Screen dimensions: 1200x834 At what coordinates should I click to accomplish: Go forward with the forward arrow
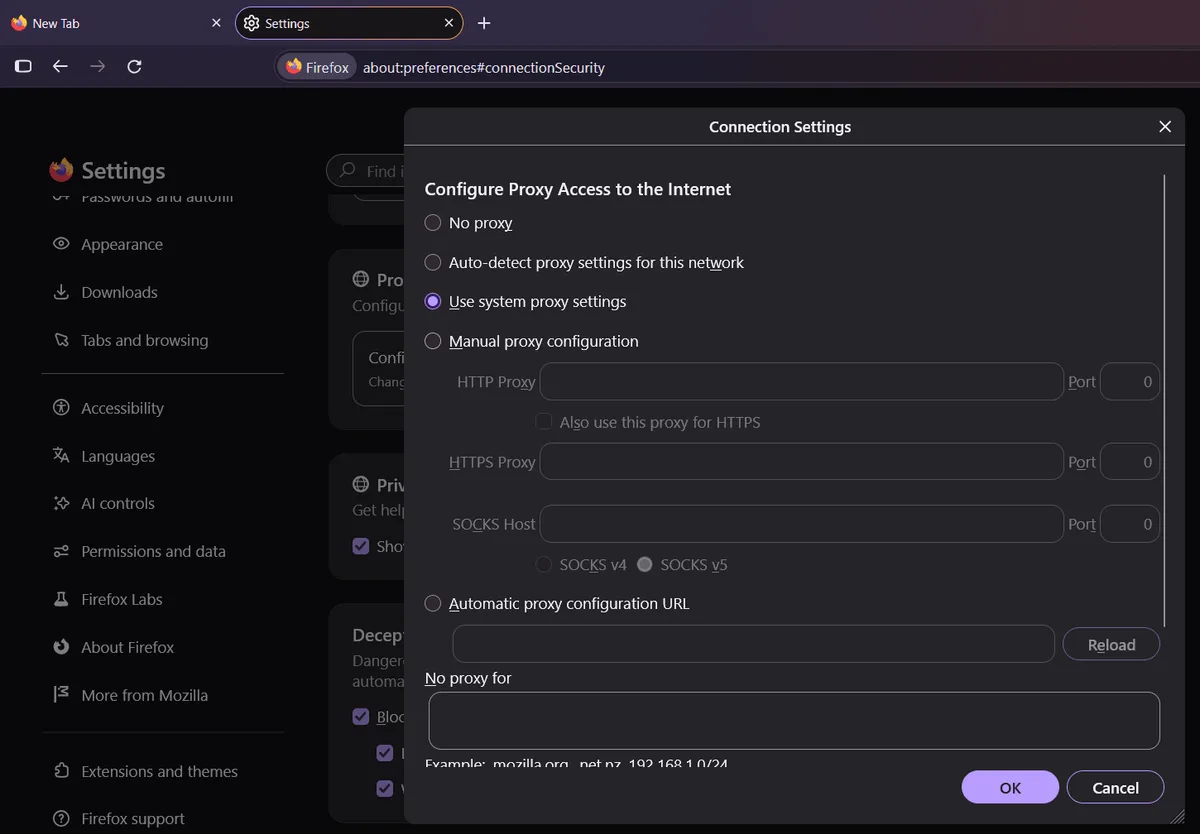pyautogui.click(x=97, y=67)
